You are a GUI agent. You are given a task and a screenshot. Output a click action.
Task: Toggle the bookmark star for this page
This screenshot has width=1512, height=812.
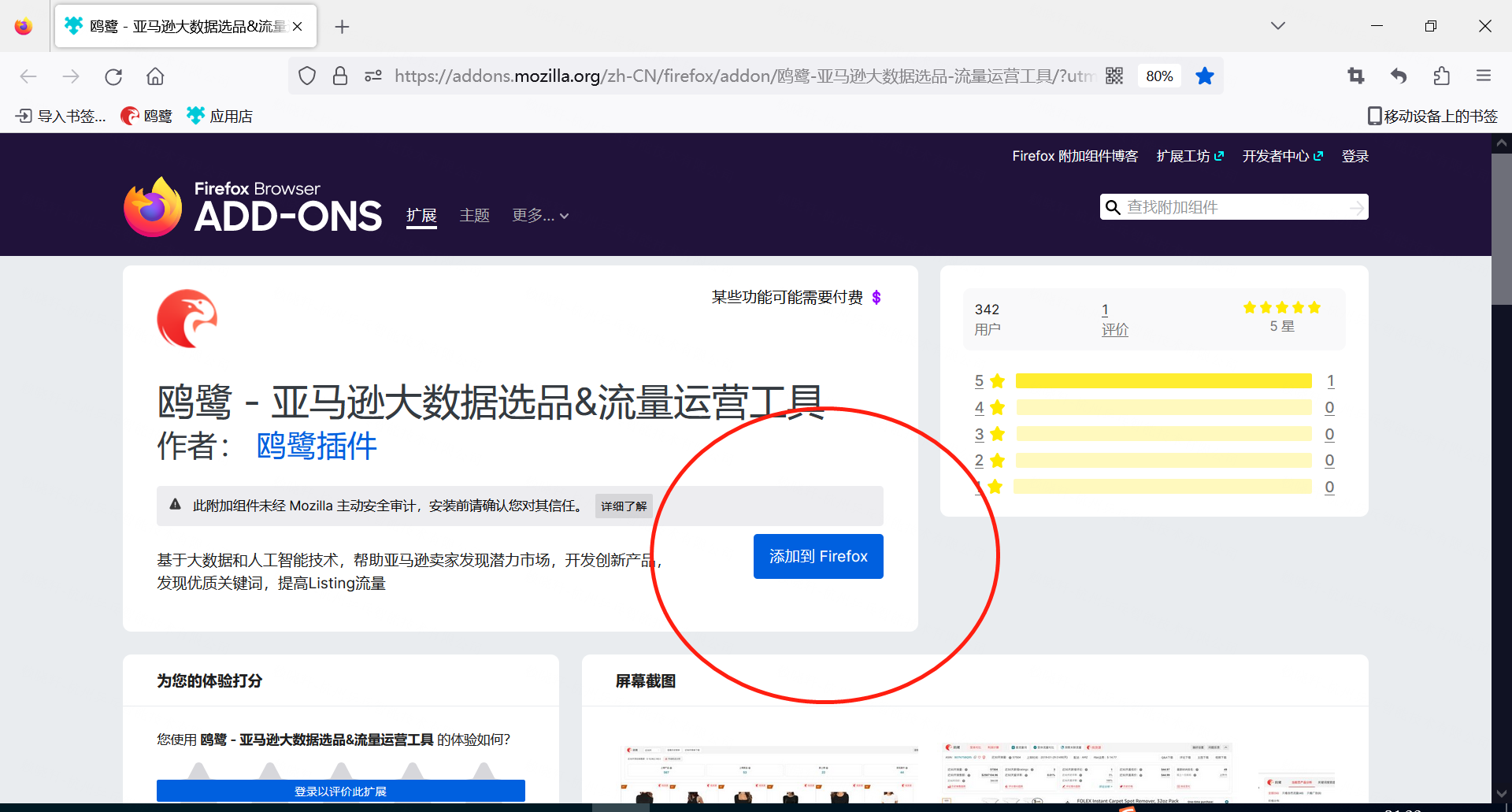click(x=1205, y=76)
